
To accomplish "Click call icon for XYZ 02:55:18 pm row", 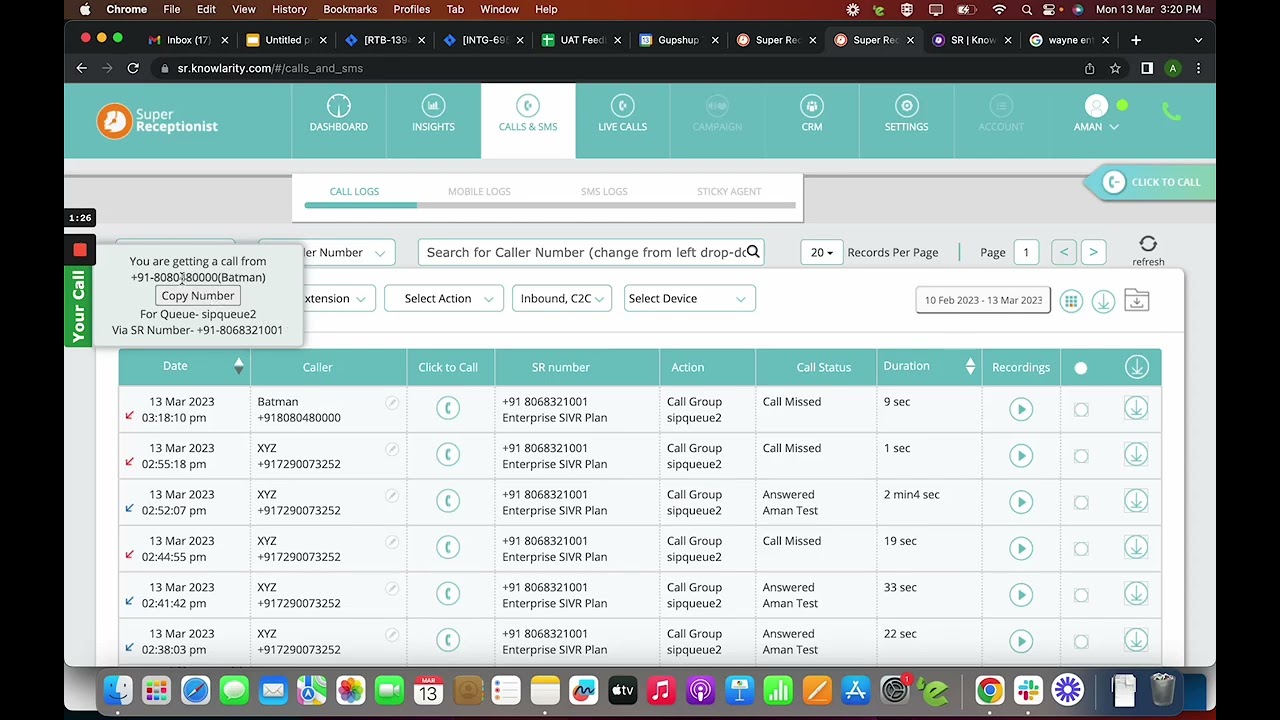I will pos(448,454).
